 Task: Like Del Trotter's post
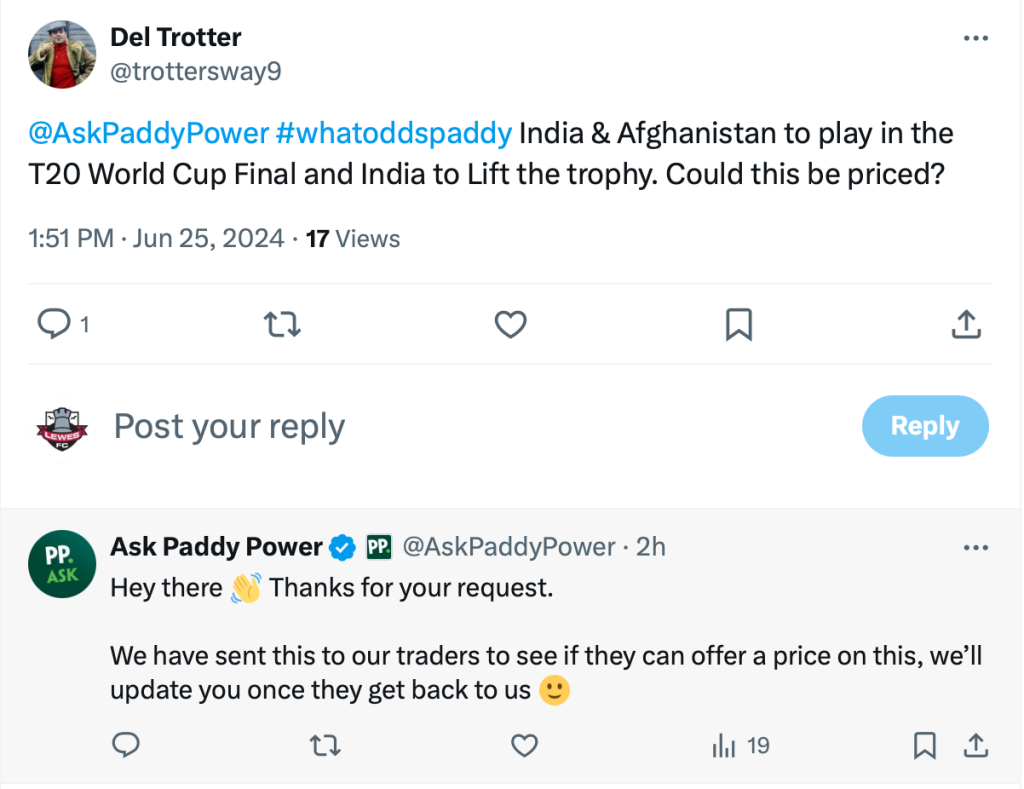click(510, 324)
